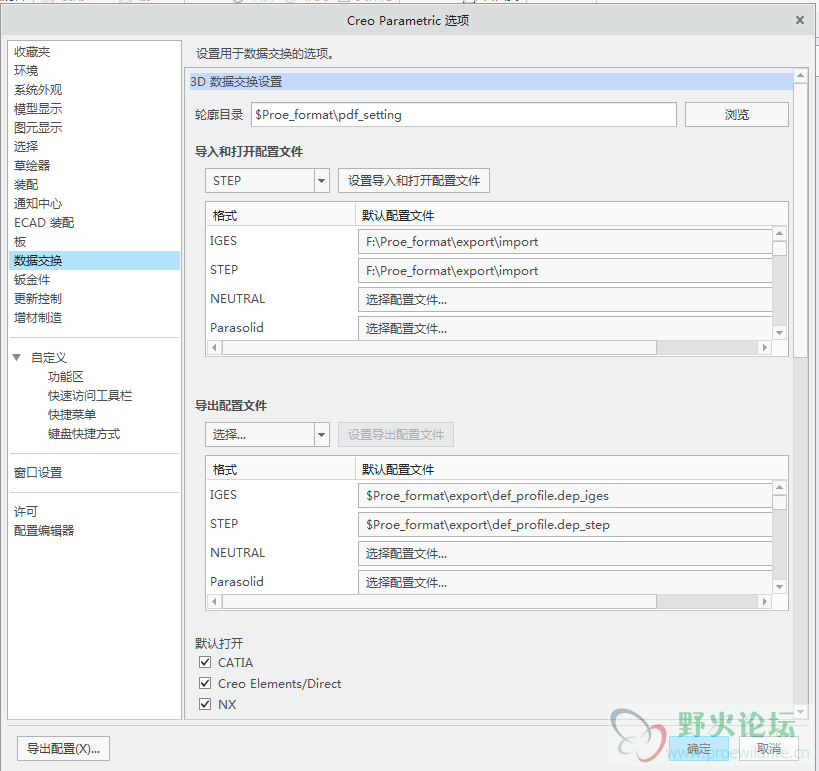819x771 pixels.
Task: Open 许可 page
Action: click(26, 511)
